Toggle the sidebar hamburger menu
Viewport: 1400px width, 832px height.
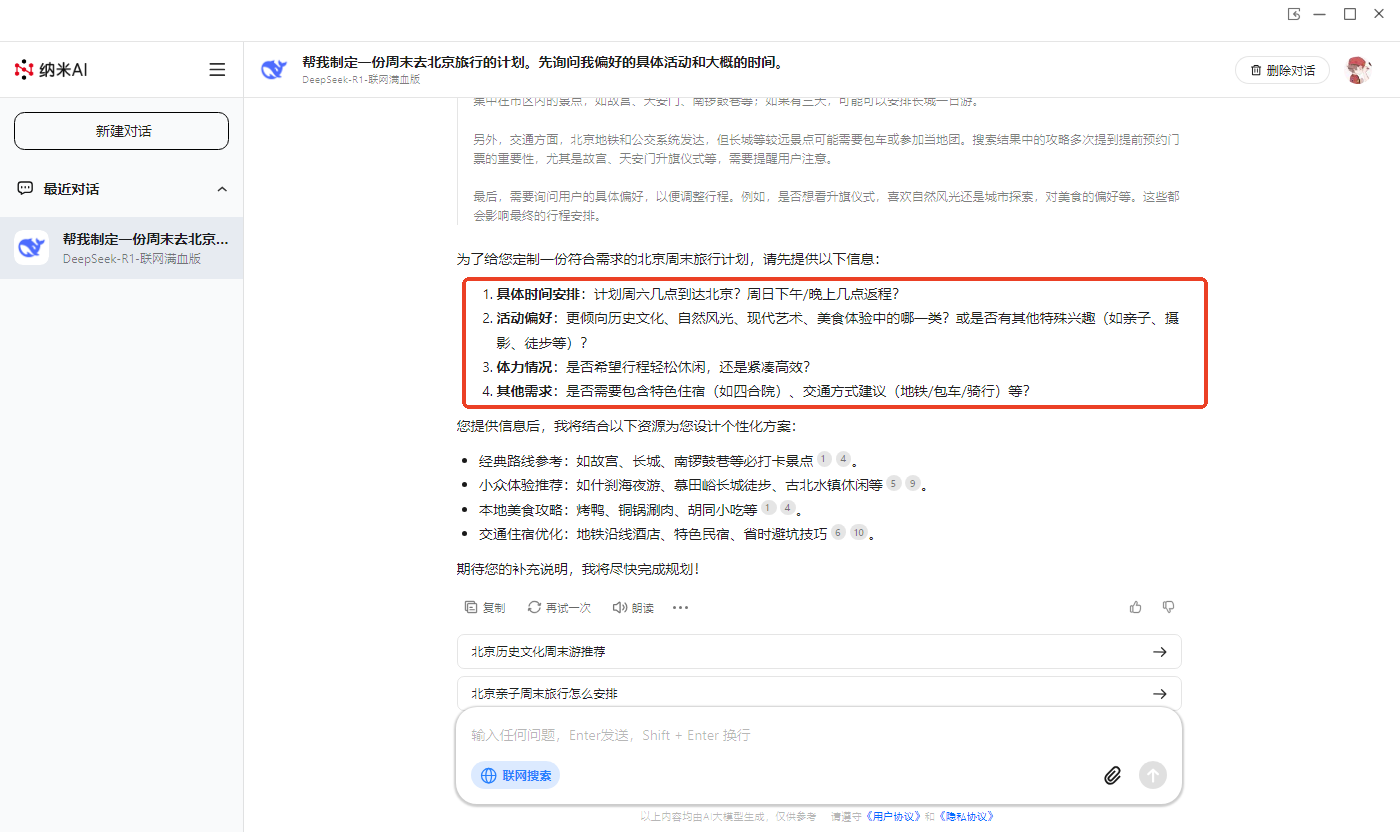coord(217,70)
